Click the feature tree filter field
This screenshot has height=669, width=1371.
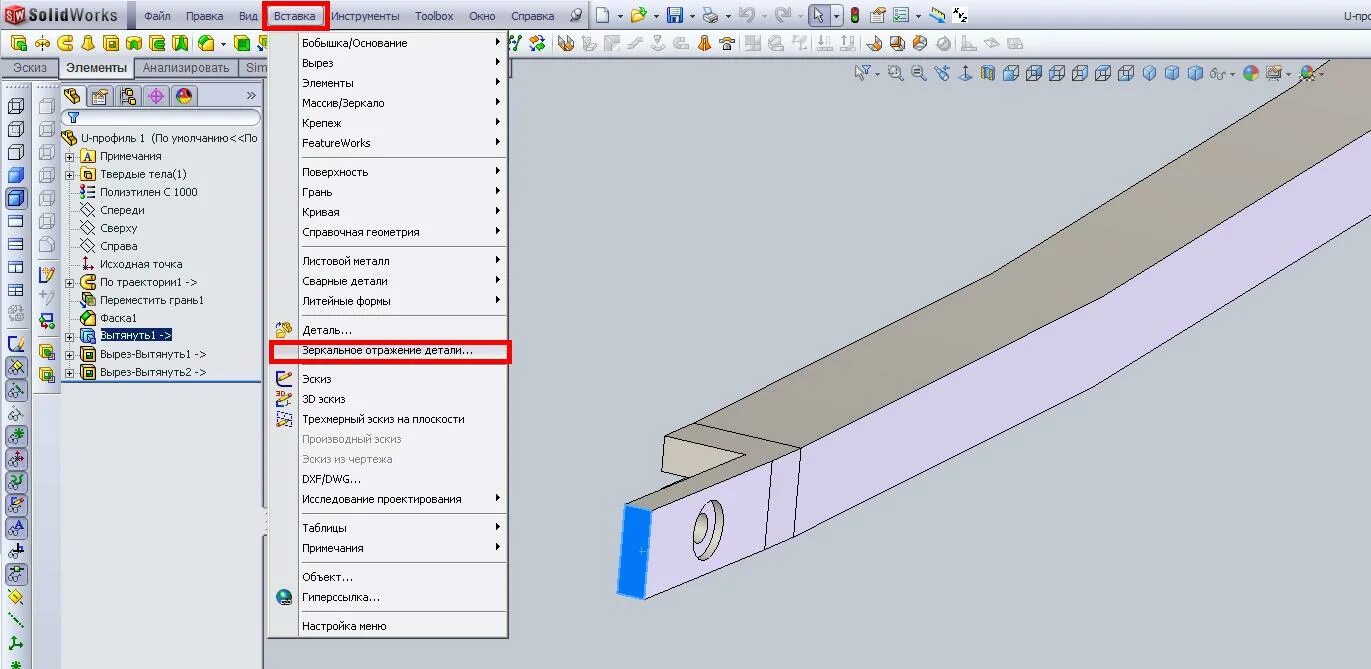[x=161, y=117]
